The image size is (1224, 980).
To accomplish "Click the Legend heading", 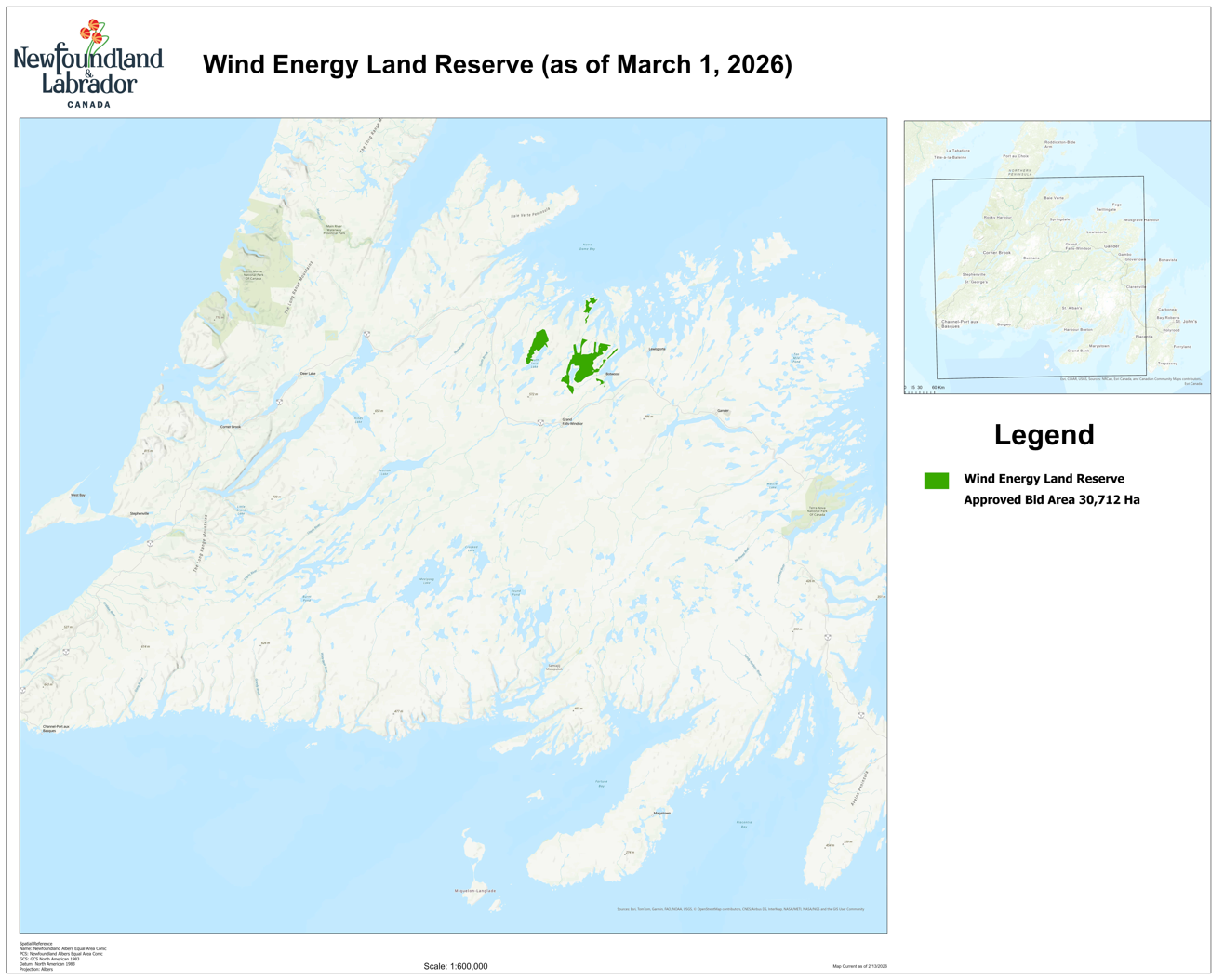I will [x=1044, y=435].
